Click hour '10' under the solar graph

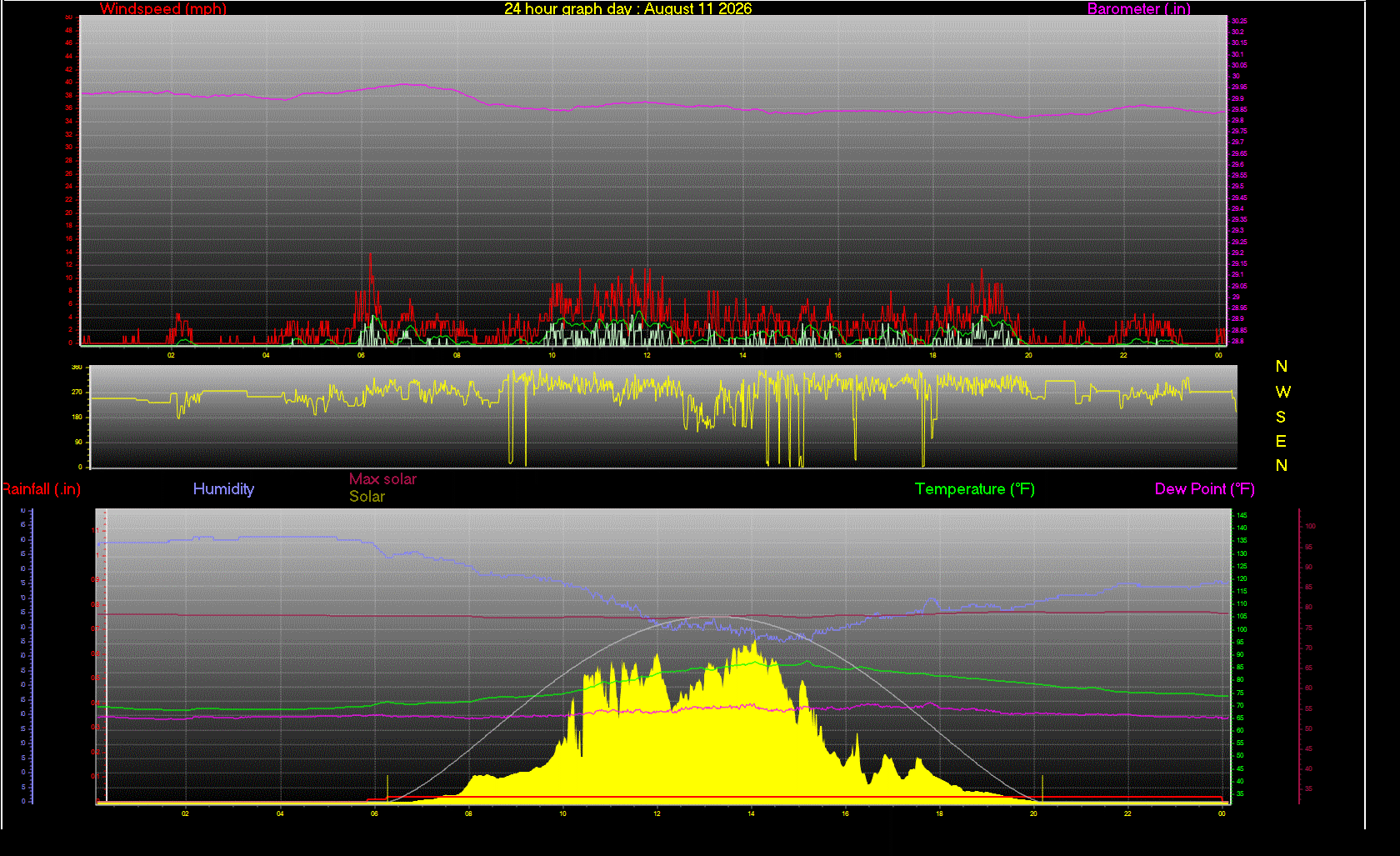click(562, 813)
